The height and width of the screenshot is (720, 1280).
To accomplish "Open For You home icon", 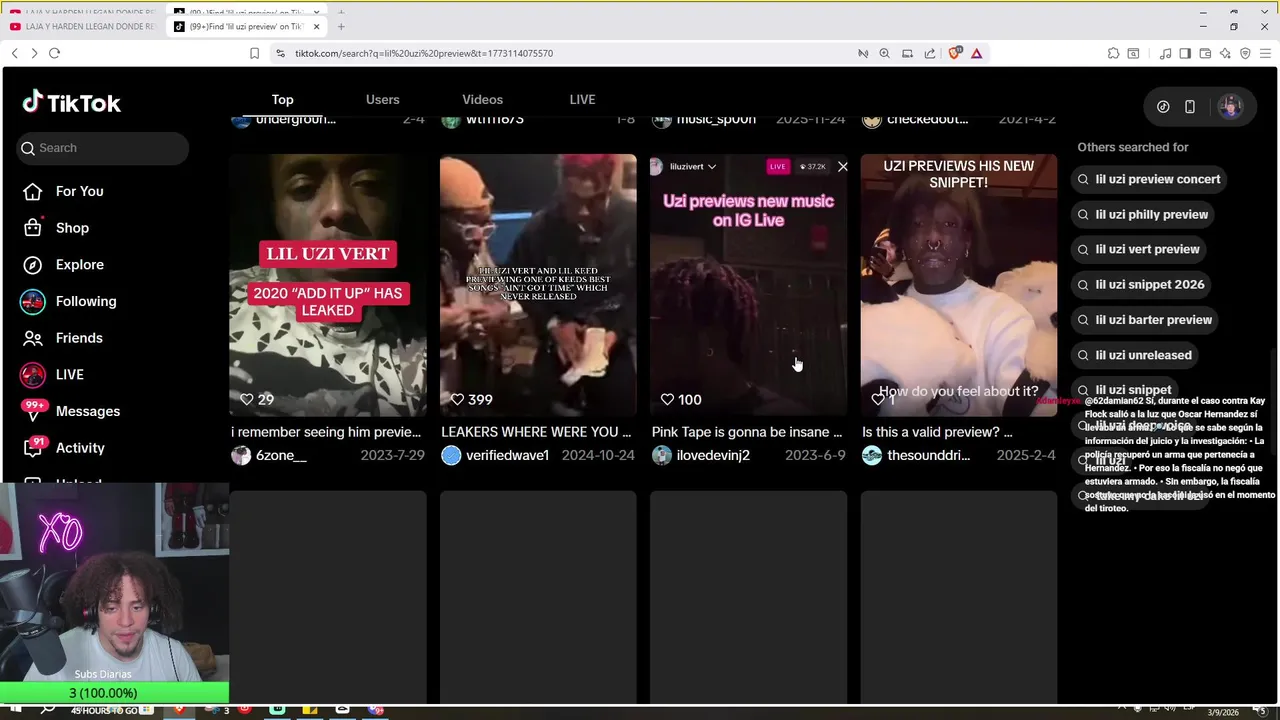I will coord(33,191).
